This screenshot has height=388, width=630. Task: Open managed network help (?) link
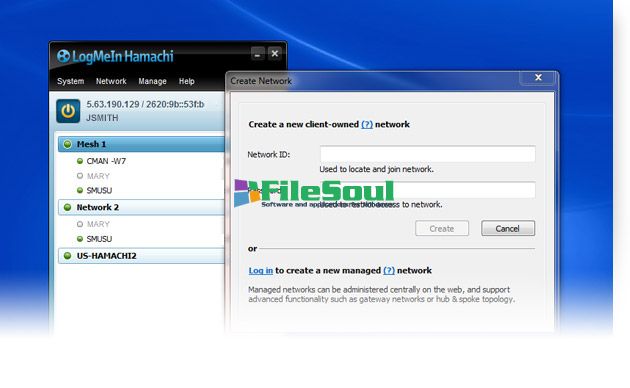point(389,271)
